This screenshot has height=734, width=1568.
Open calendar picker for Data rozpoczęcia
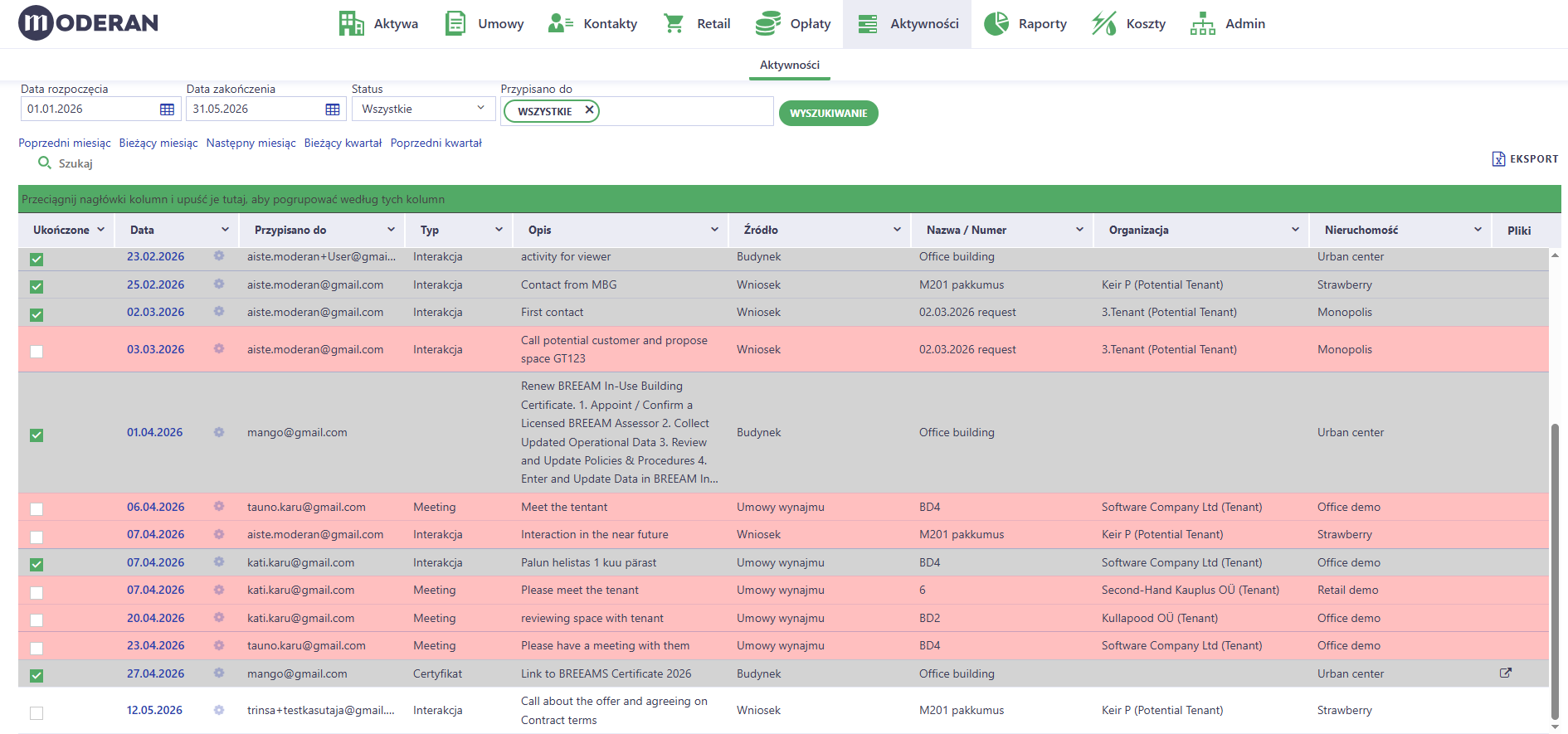(x=167, y=109)
